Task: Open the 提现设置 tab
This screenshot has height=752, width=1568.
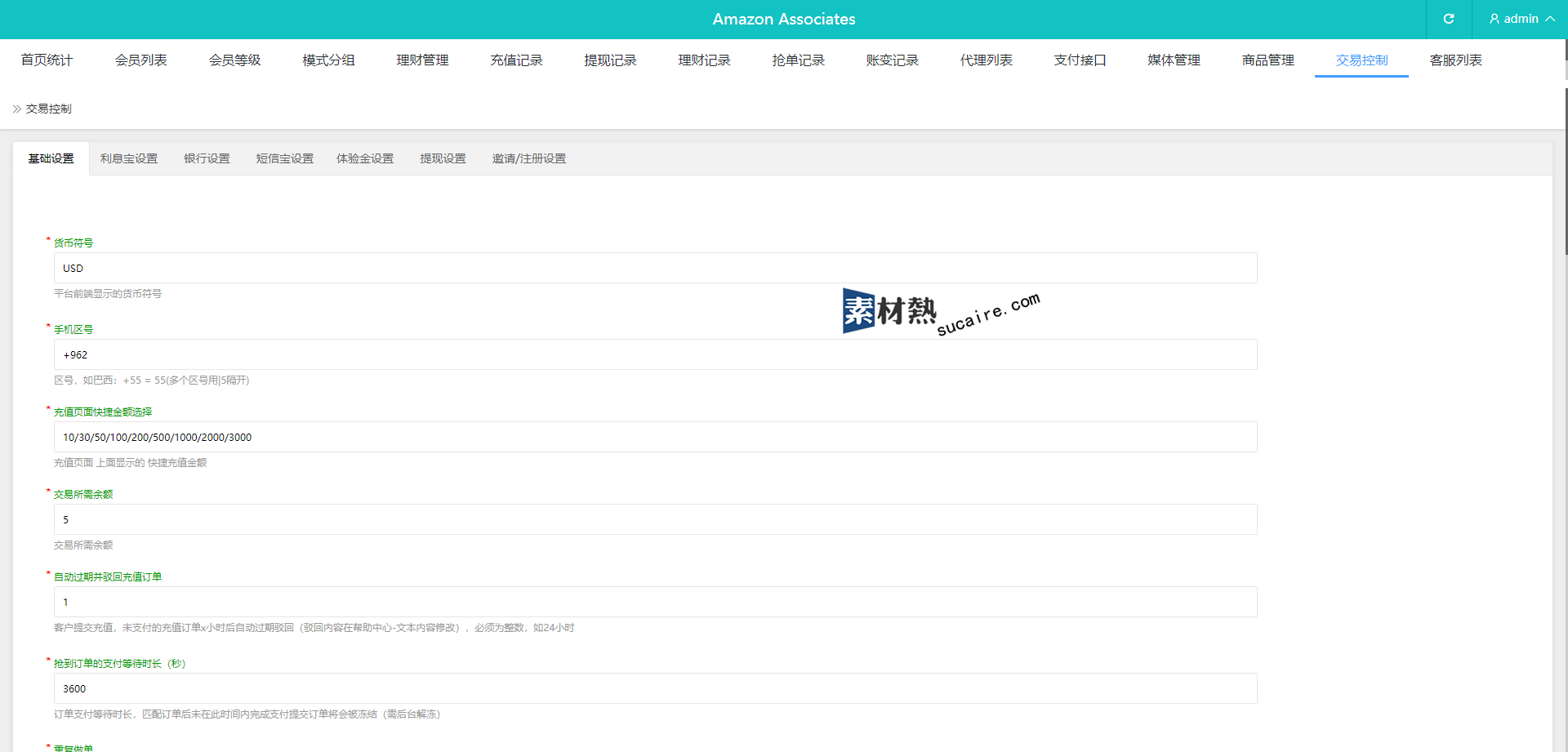Action: [x=443, y=158]
